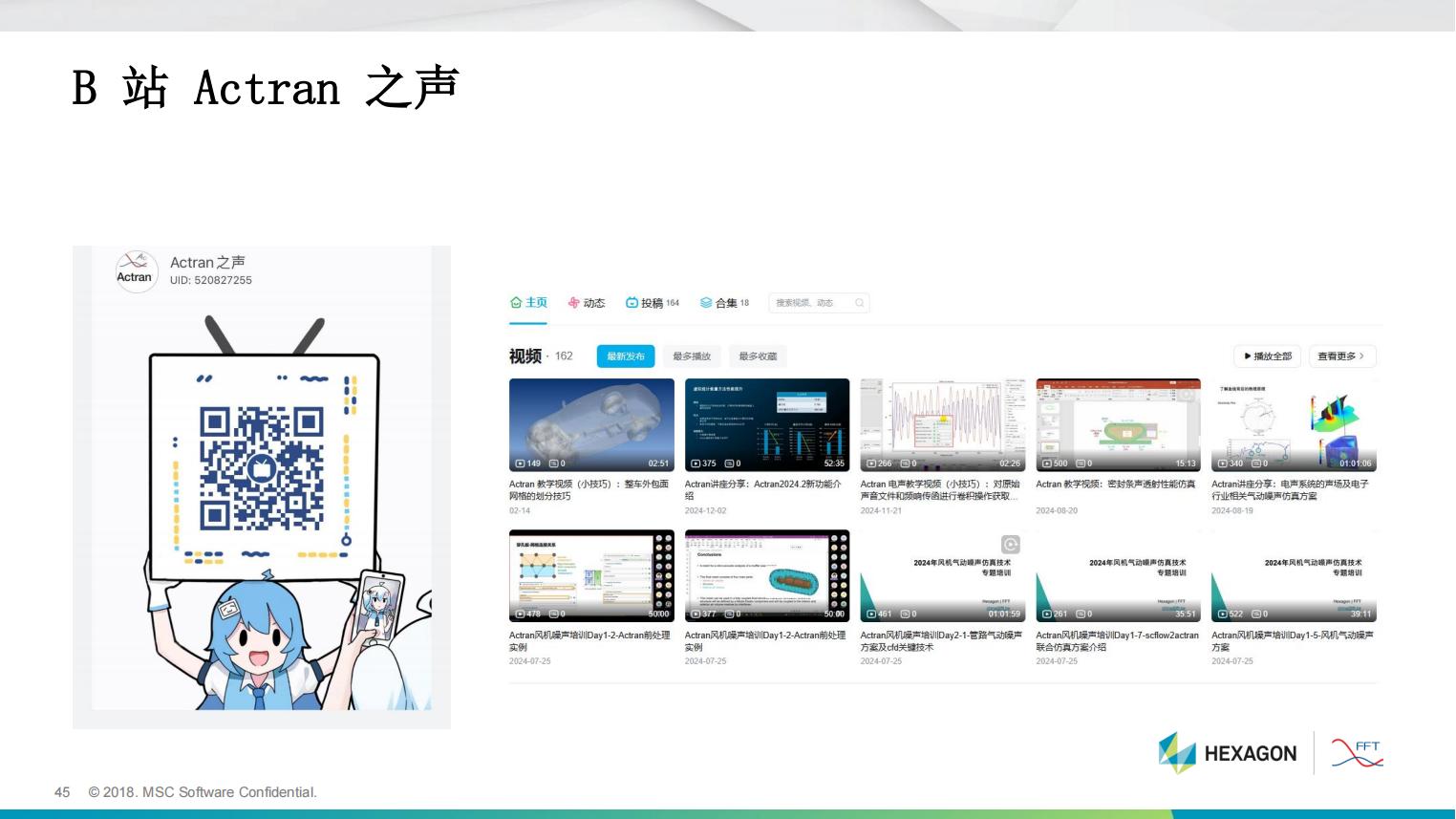Image resolution: width=1456 pixels, height=819 pixels.
Task: Click the date '2024-11-21'
Action: (882, 510)
